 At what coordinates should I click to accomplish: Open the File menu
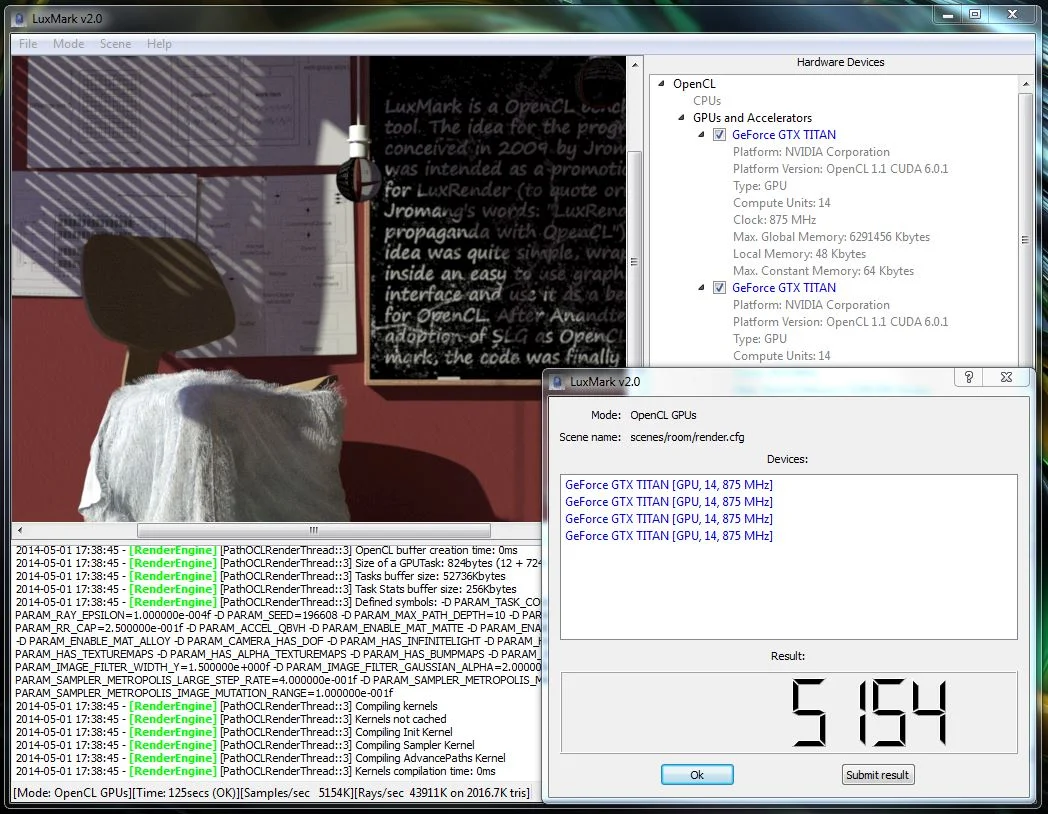[x=28, y=44]
